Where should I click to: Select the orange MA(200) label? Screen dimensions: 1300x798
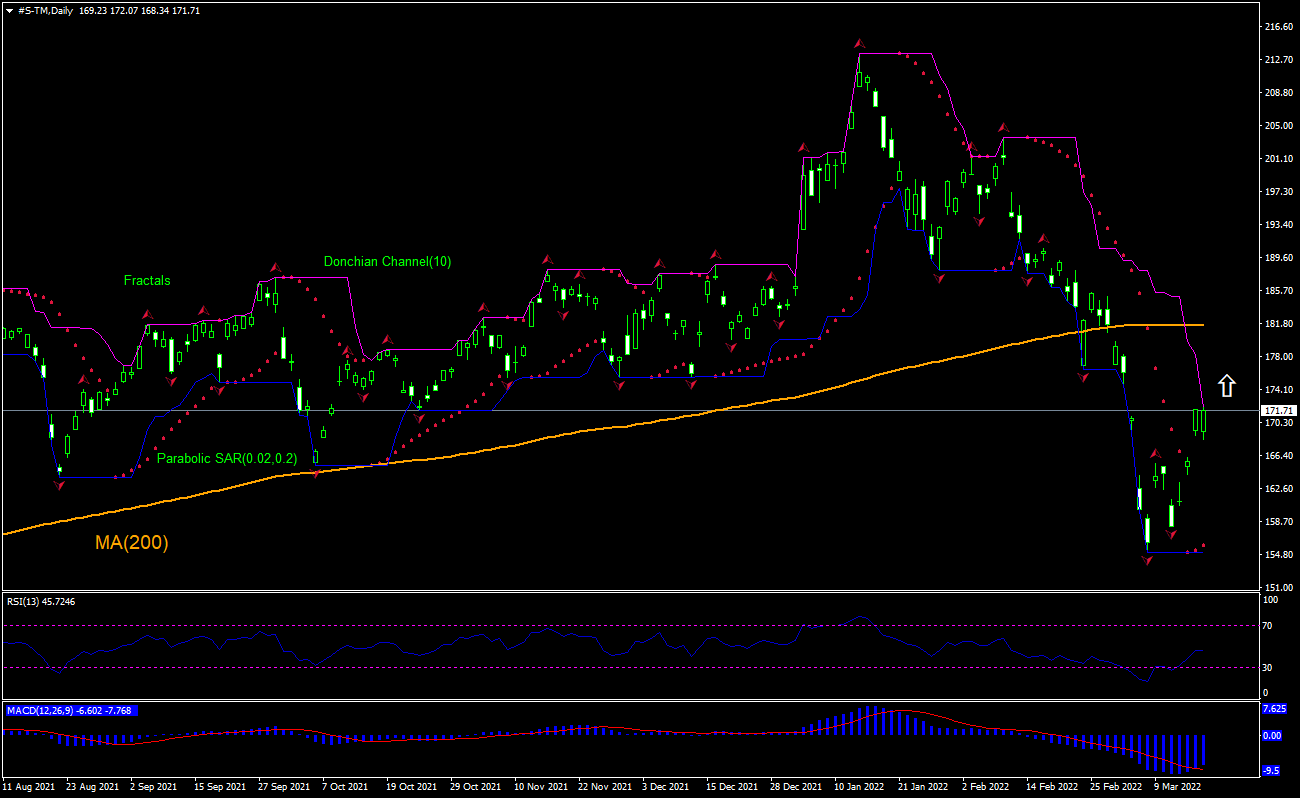tap(132, 543)
